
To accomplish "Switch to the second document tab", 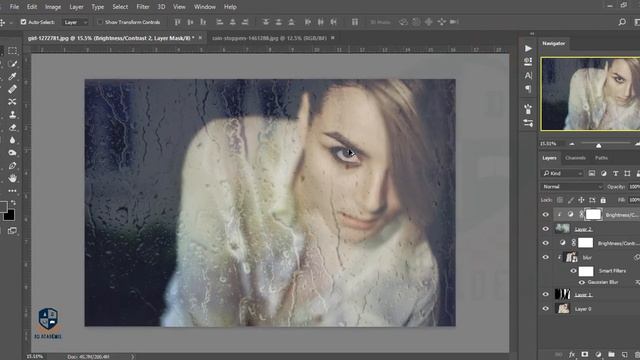I will coord(269,38).
